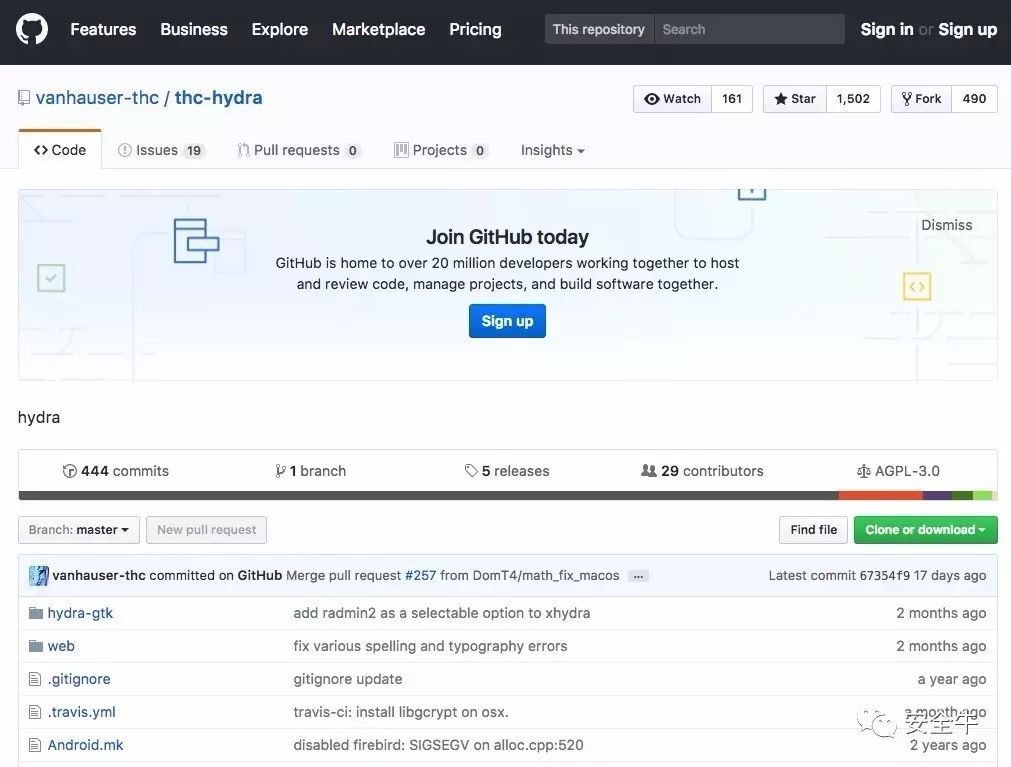1011x767 pixels.
Task: Open the Branch: master dropdown
Action: click(79, 530)
